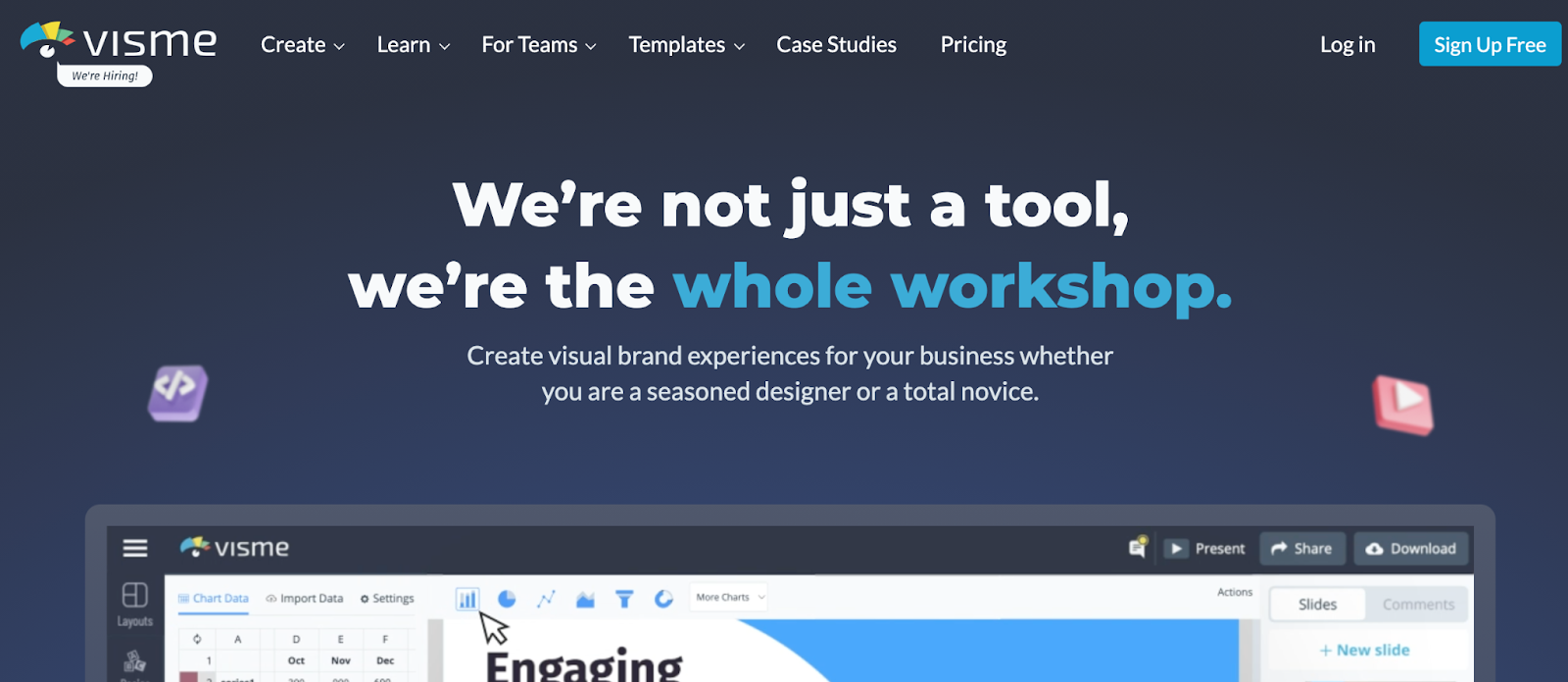Select the Dec cell in the data table
Viewport: 1568px width, 682px height.
(385, 660)
